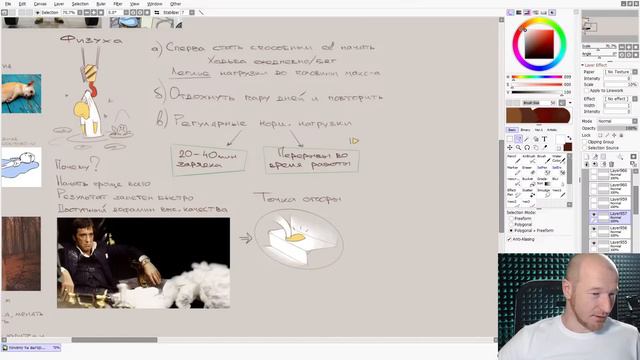Open the Stabilizer value dropdown

191,13
